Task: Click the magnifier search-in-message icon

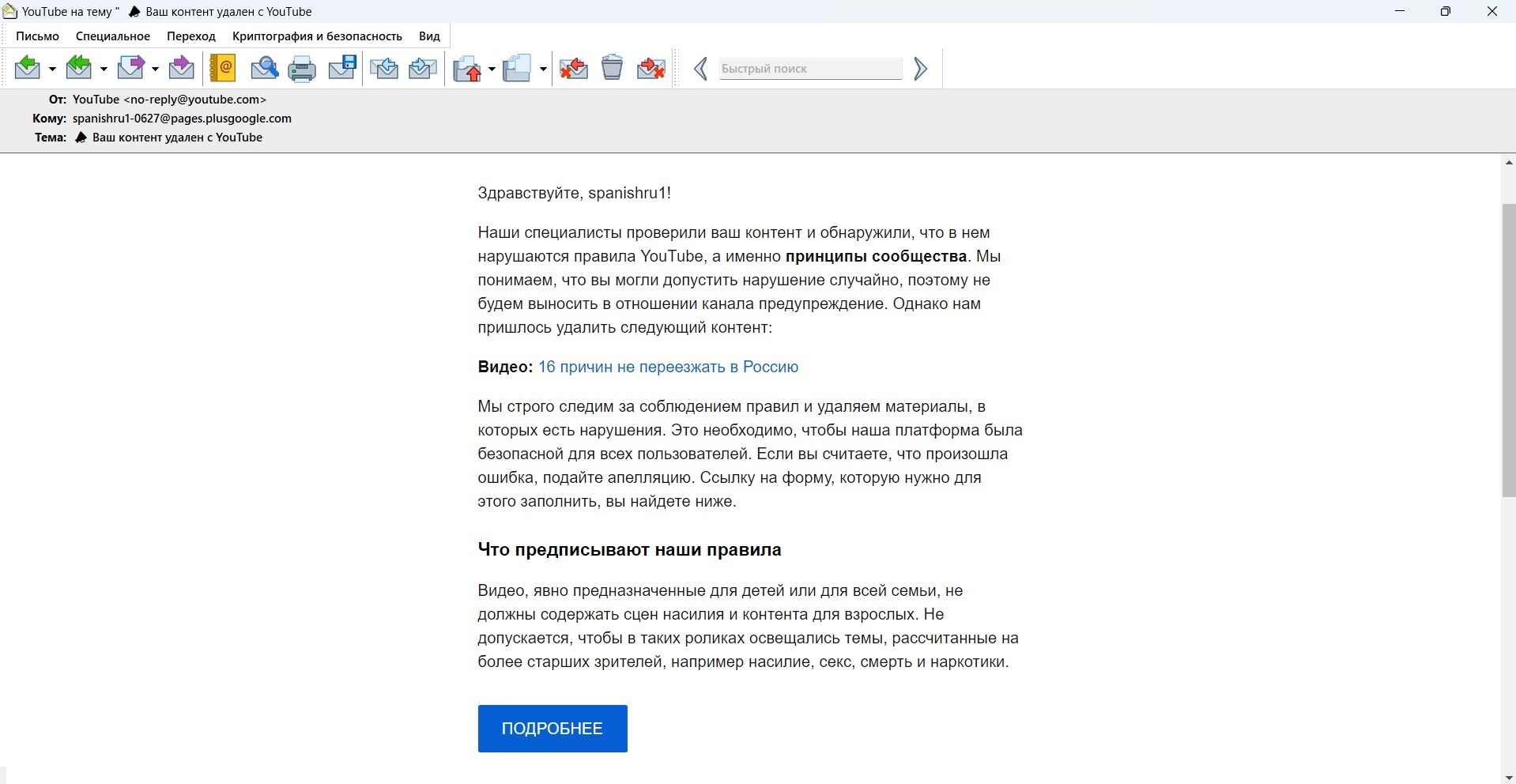Action: pos(265,69)
